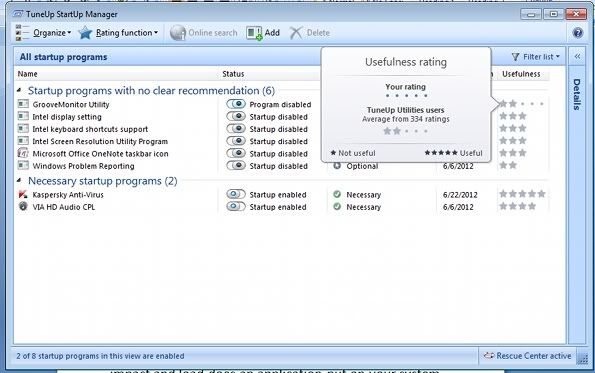Select the Microsoft Office OneNote icon
Image resolution: width=595 pixels, height=373 pixels.
[23, 153]
